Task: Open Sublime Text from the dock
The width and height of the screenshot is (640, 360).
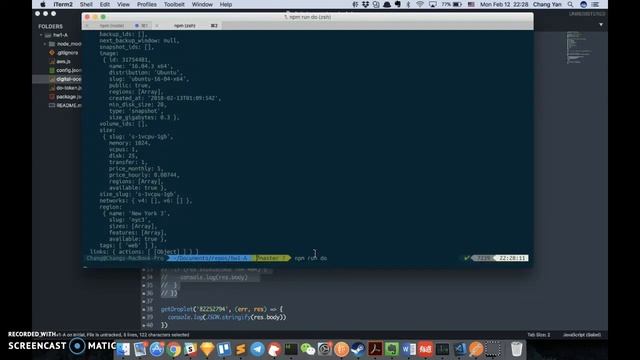Action: (x=240, y=349)
